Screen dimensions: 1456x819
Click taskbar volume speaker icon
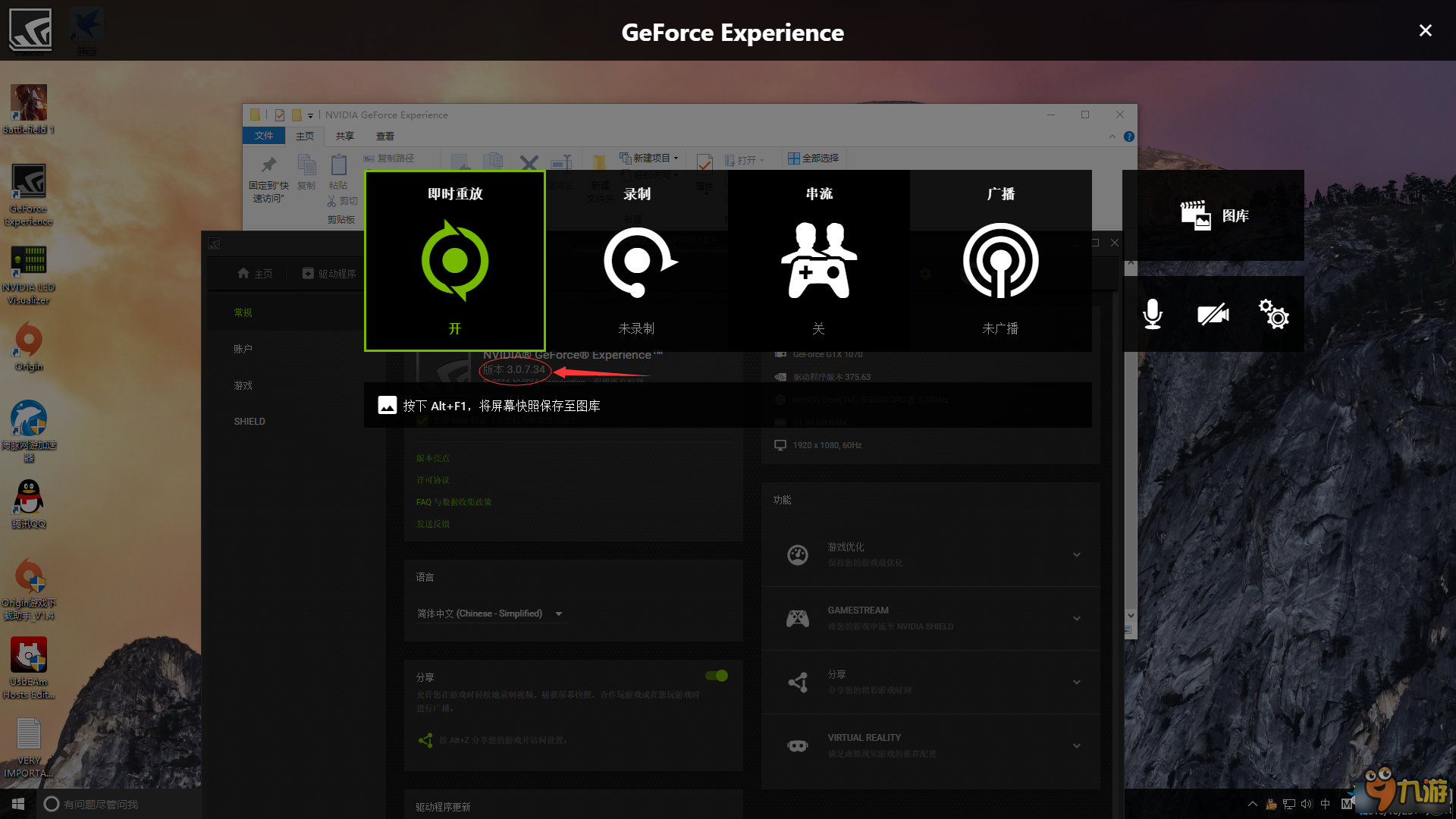pos(1307,804)
